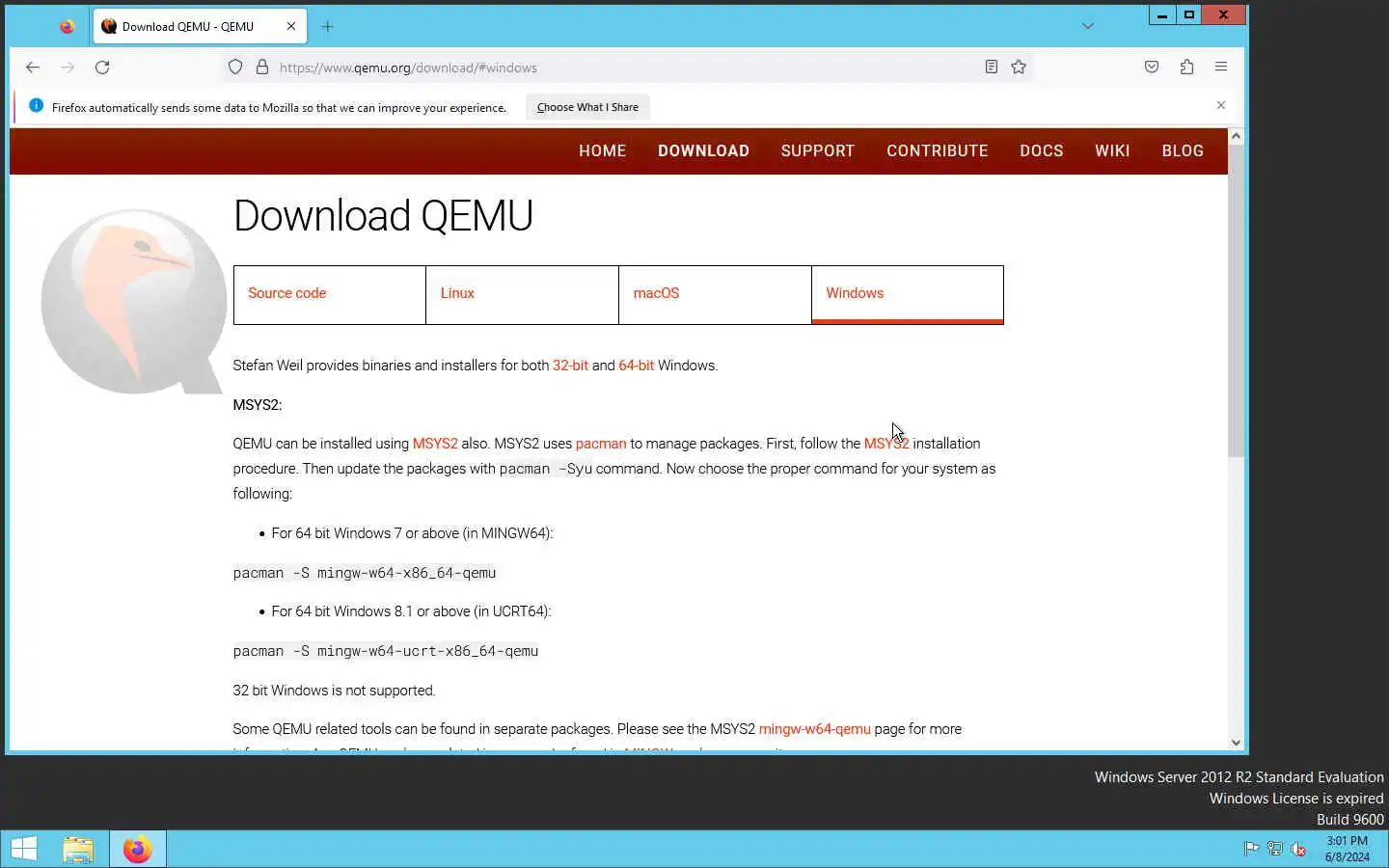
Task: Click the page scrollbar down arrow
Action: coord(1236,743)
